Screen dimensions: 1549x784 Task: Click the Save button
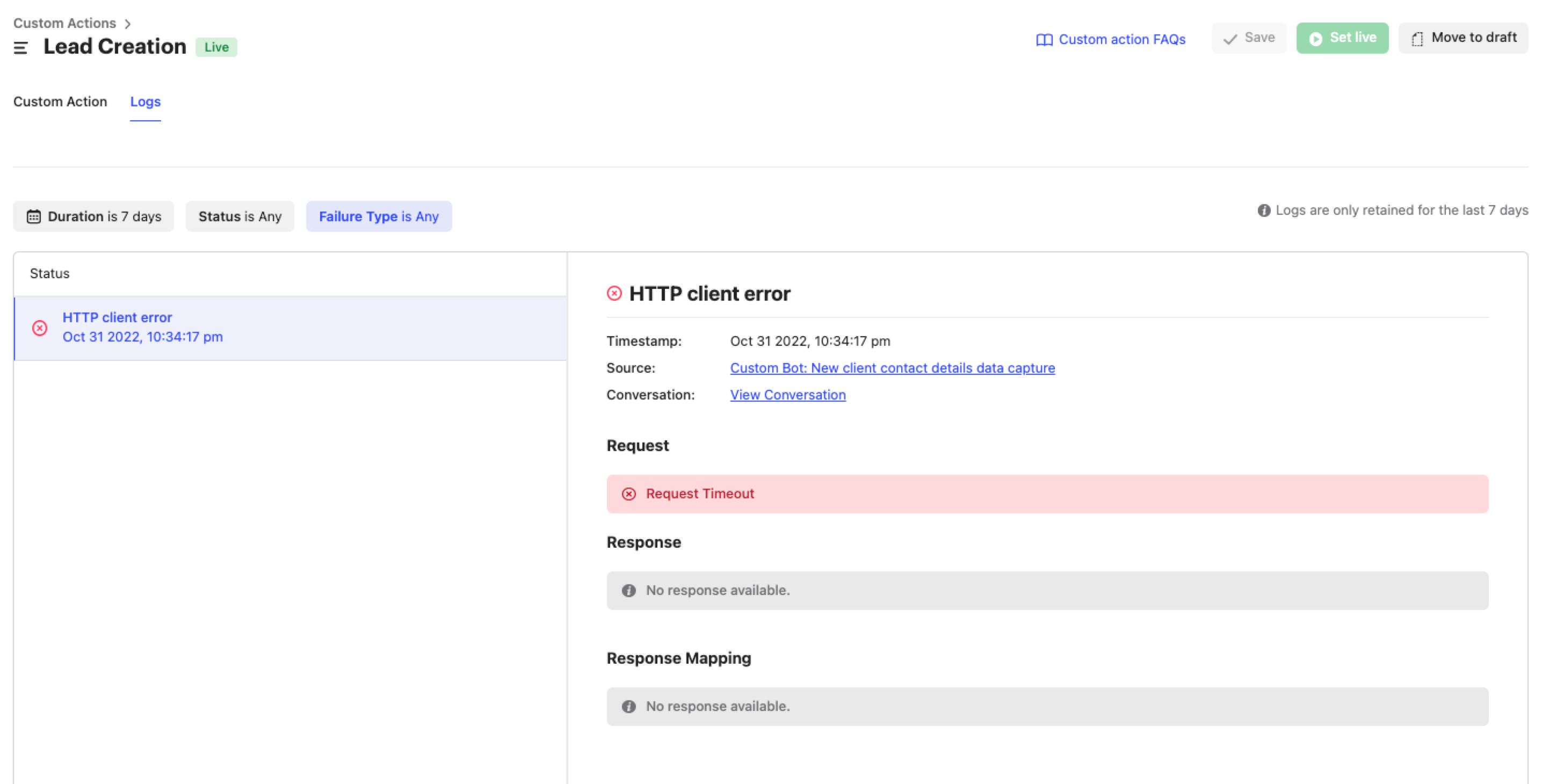tap(1249, 38)
